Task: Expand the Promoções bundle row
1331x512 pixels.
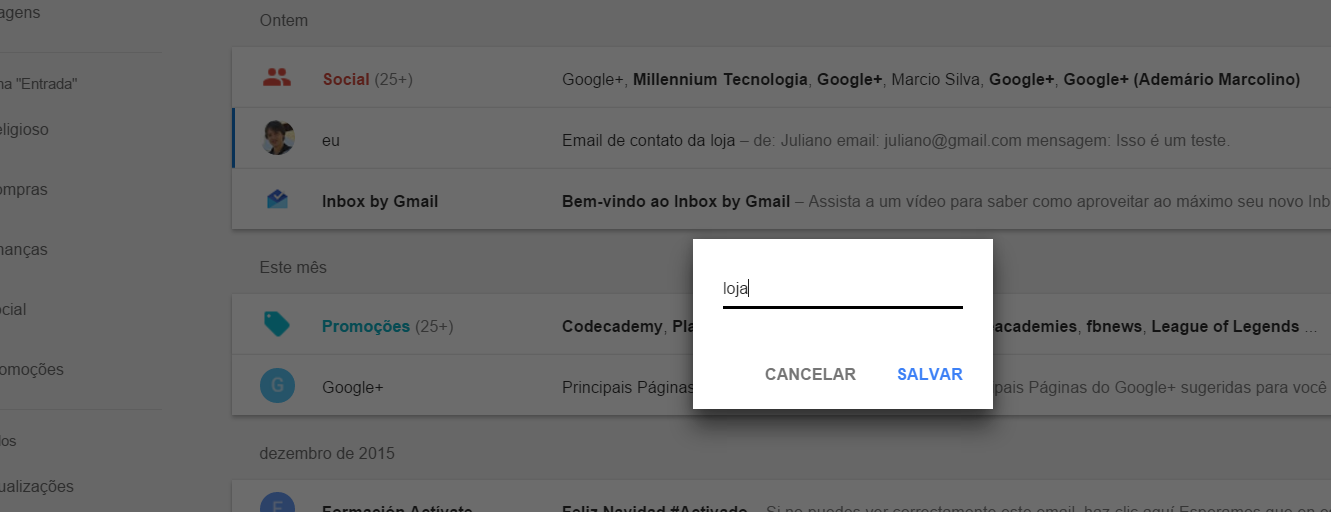Action: pyautogui.click(x=781, y=325)
